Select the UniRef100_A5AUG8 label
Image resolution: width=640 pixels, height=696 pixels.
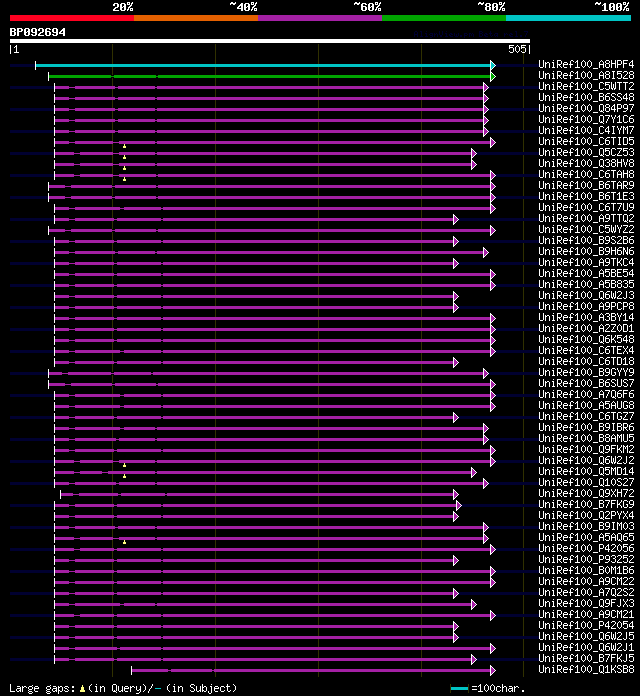586,406
